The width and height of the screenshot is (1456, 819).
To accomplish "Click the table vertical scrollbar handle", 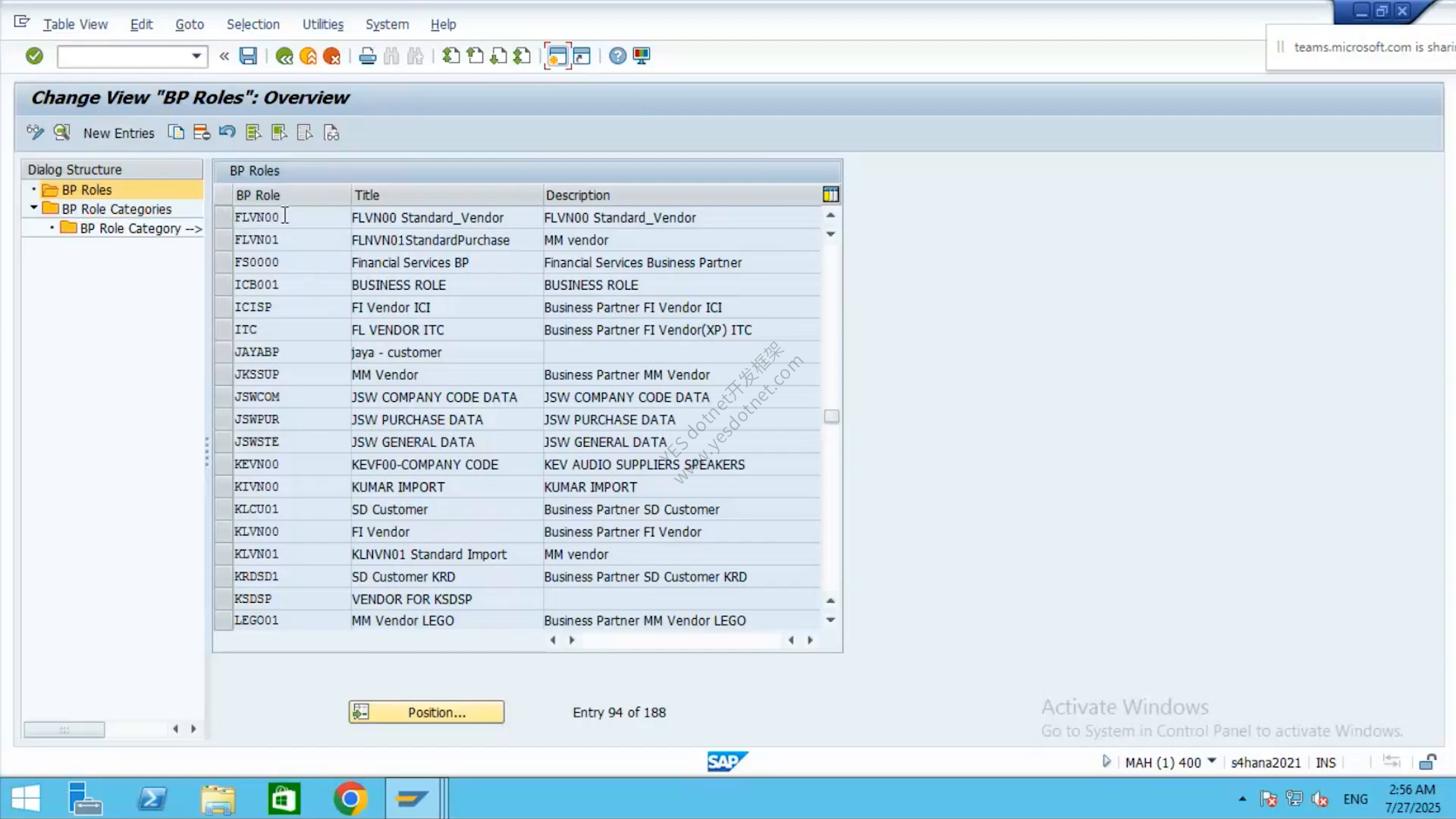I will 832,416.
